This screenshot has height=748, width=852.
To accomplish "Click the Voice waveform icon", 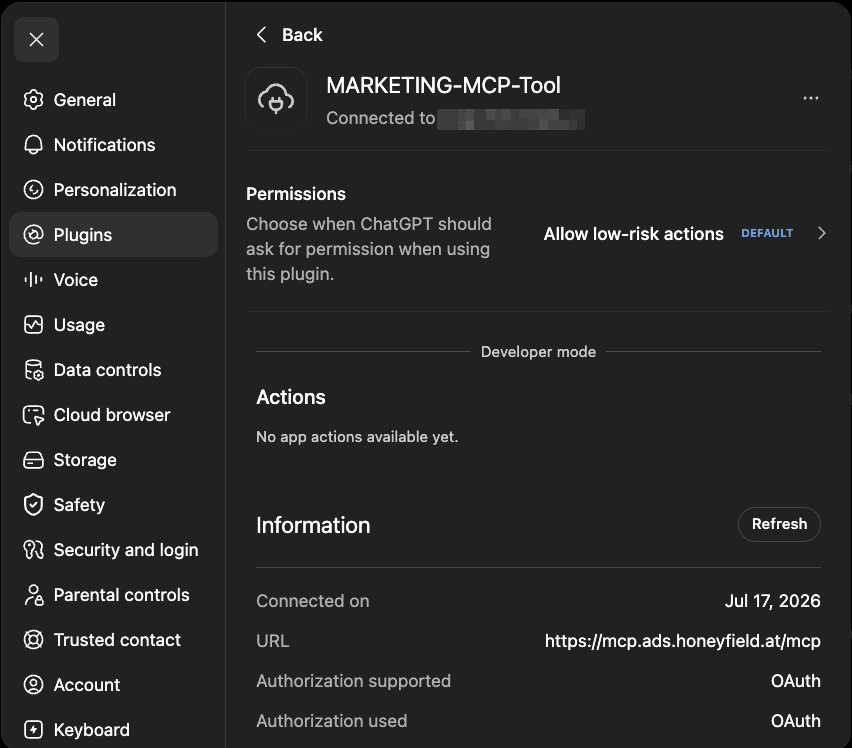I will point(33,280).
